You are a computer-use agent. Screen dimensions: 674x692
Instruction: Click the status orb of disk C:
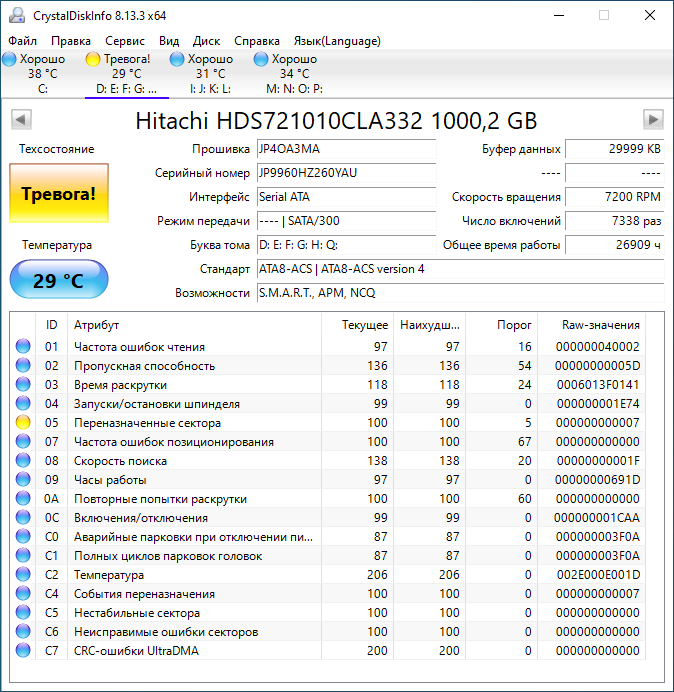point(10,59)
